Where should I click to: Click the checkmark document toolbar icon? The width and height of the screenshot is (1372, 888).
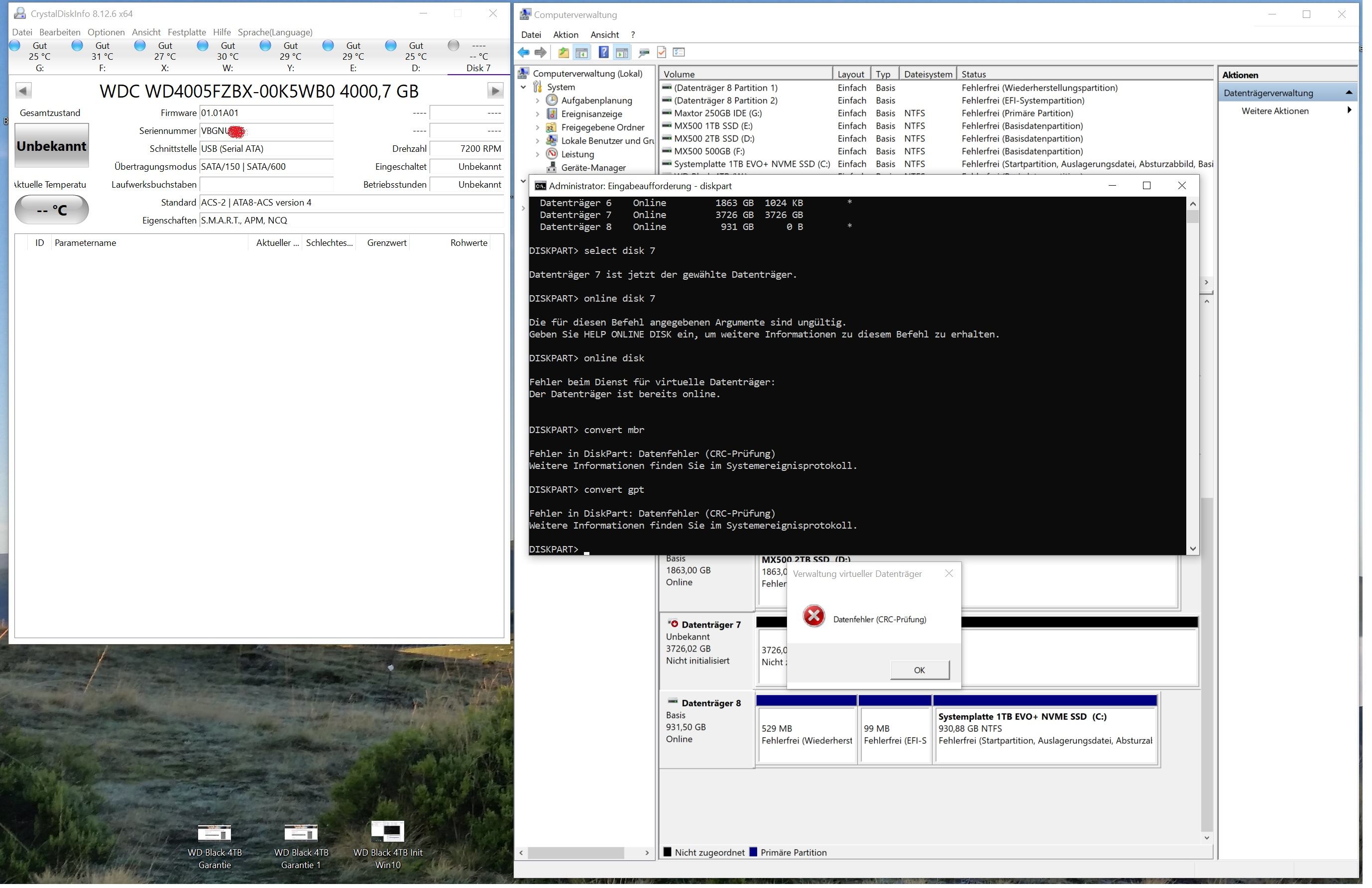[662, 52]
